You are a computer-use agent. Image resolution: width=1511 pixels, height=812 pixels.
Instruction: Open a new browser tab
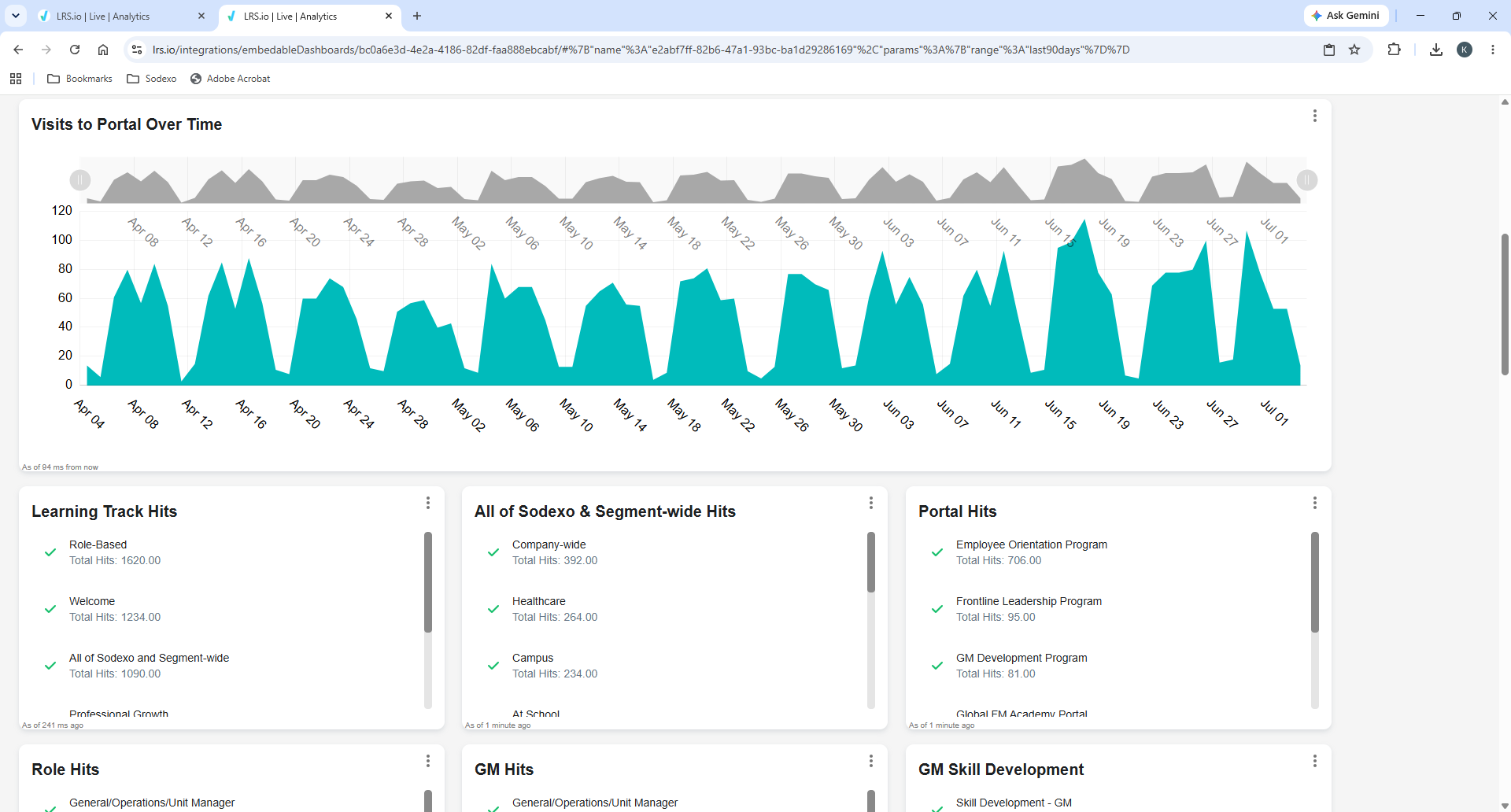(417, 16)
